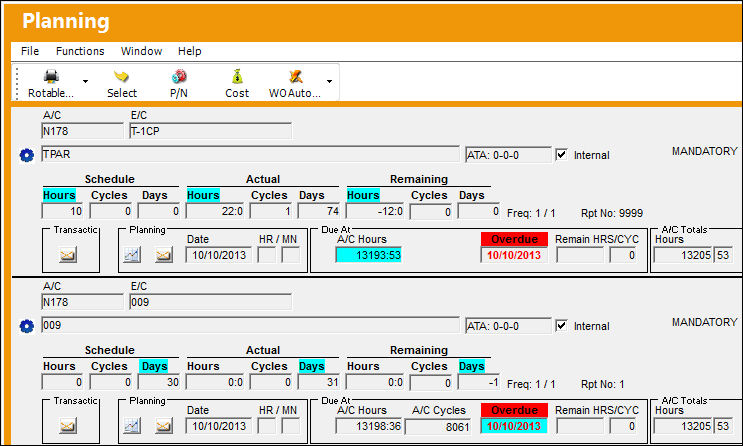Open the Functions menu

80,51
